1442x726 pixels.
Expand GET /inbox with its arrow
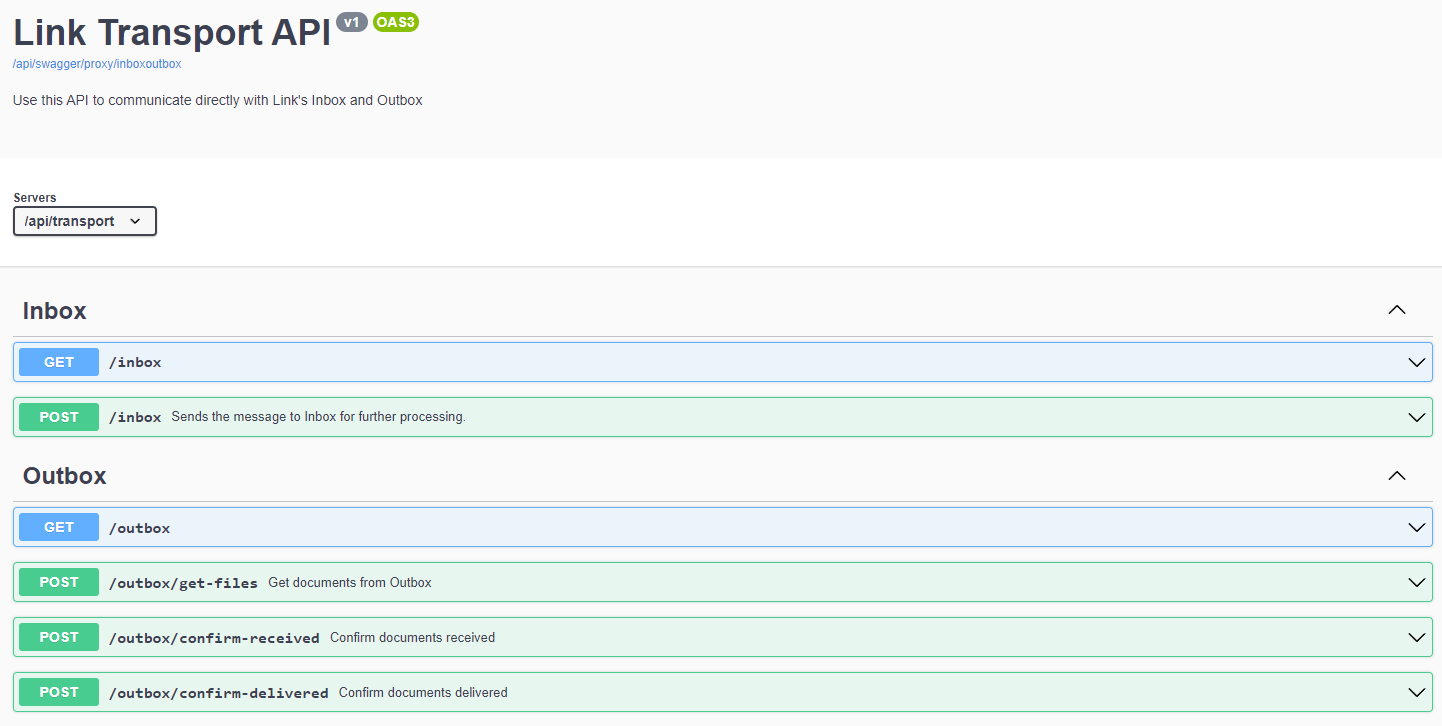coord(1416,362)
